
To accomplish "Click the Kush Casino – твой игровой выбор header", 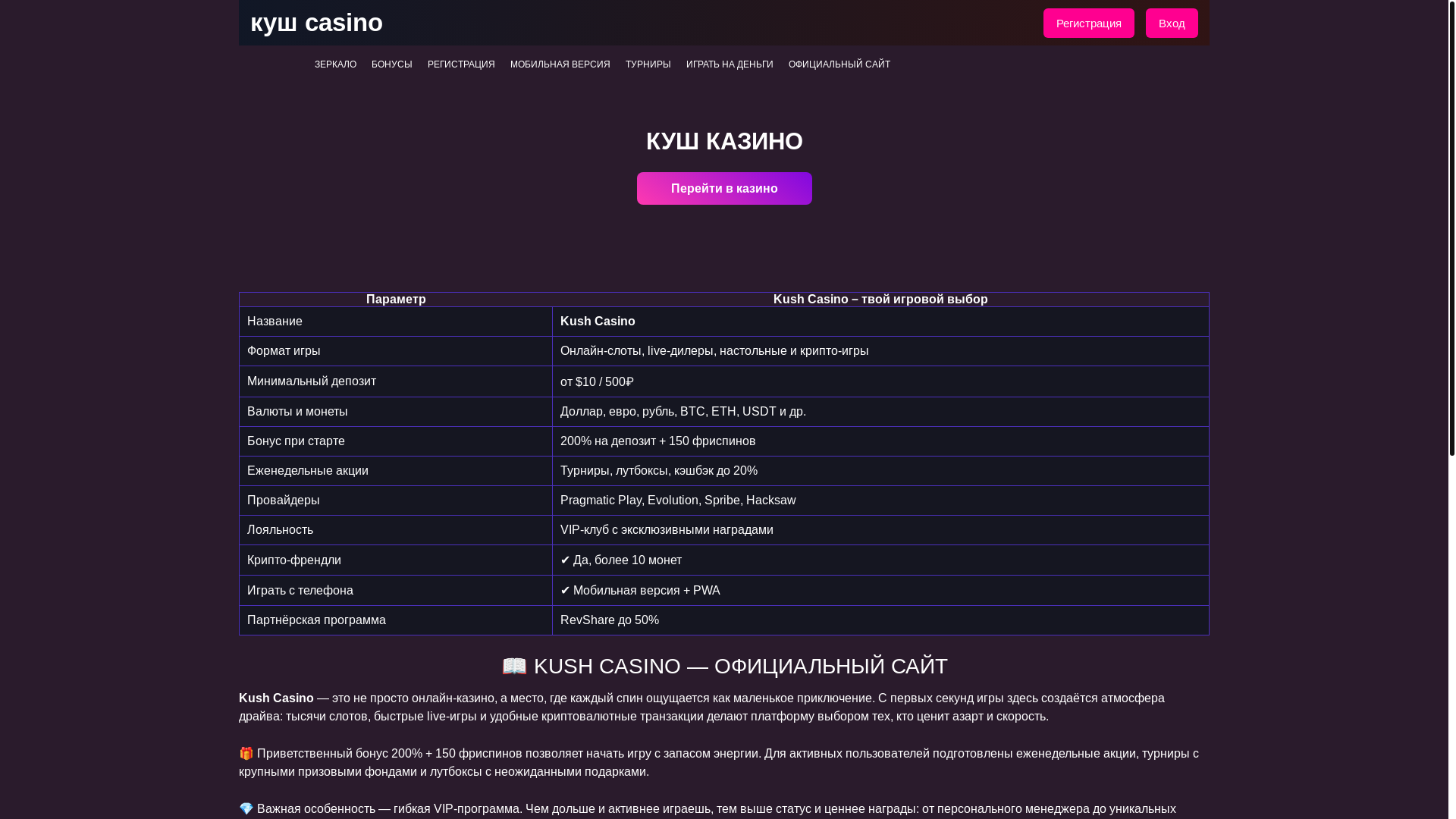I will coord(880,300).
